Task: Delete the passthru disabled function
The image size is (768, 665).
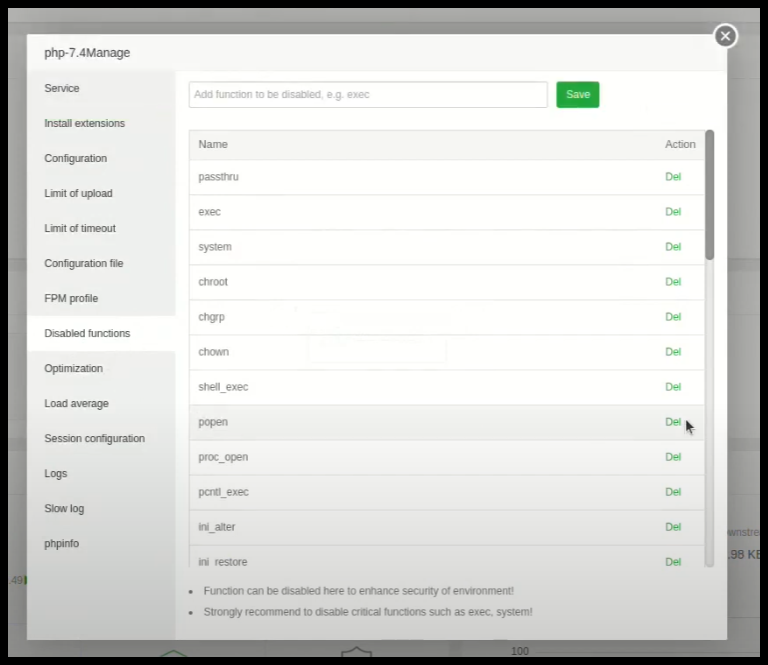Action: (x=673, y=177)
